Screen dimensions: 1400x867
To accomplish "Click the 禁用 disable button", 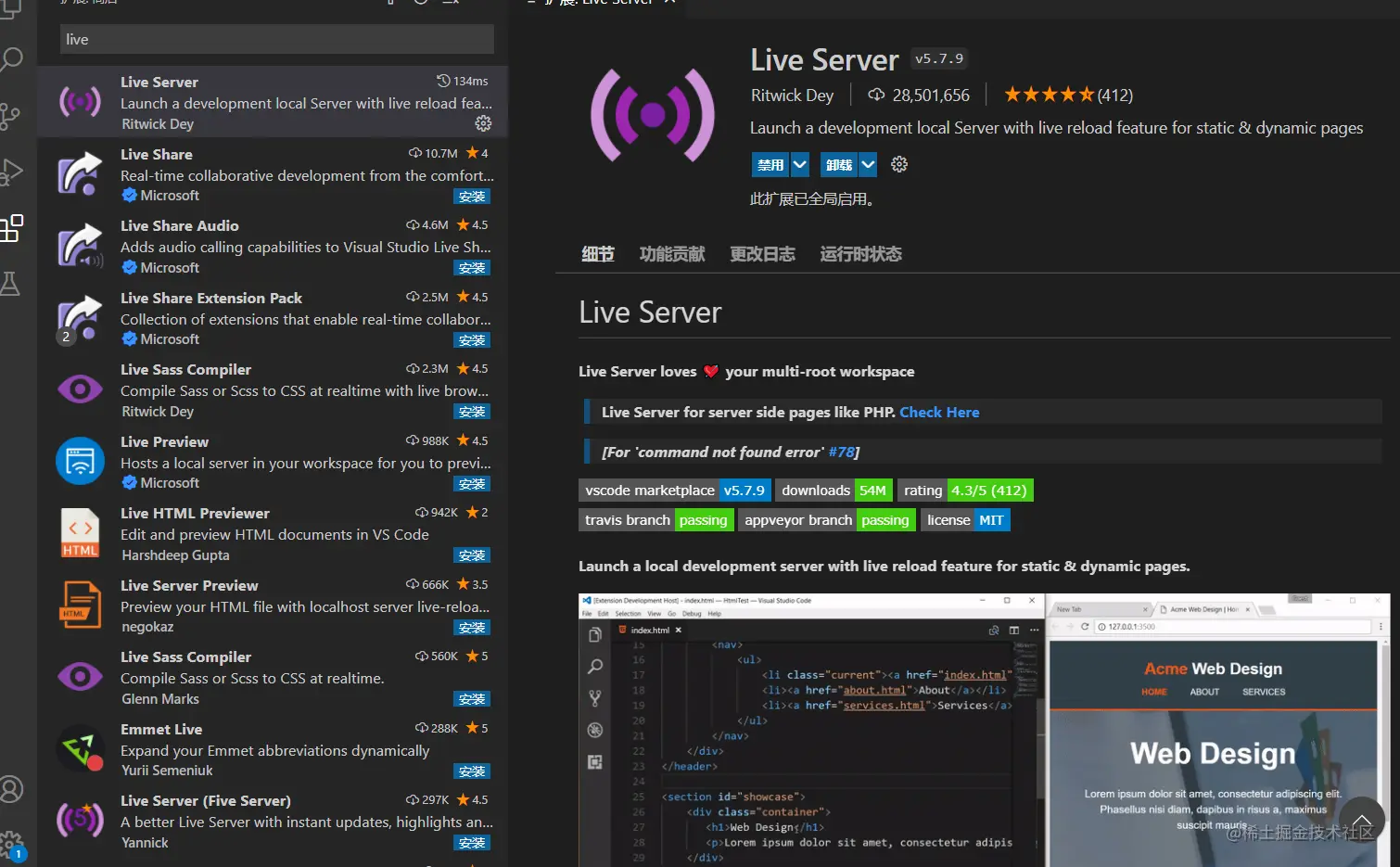I will 770,165.
